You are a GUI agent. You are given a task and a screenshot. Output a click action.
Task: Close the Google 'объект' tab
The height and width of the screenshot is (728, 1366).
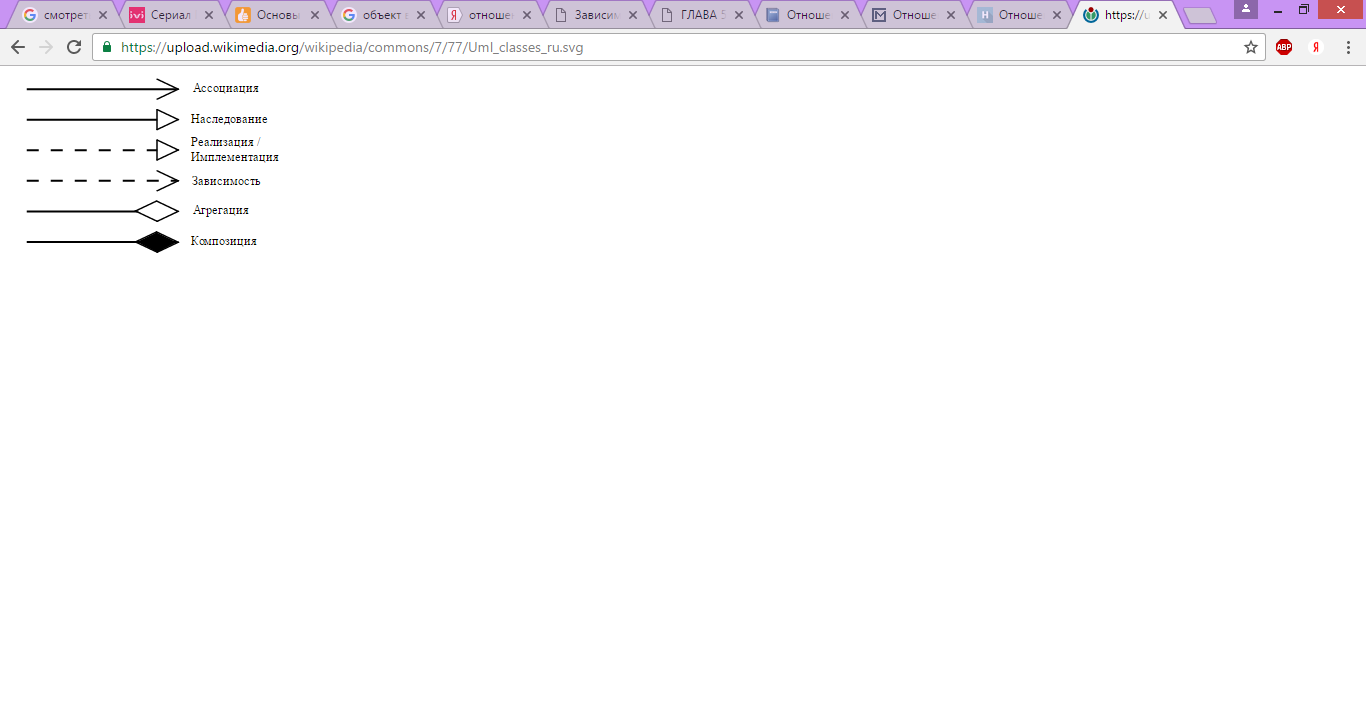tap(421, 15)
